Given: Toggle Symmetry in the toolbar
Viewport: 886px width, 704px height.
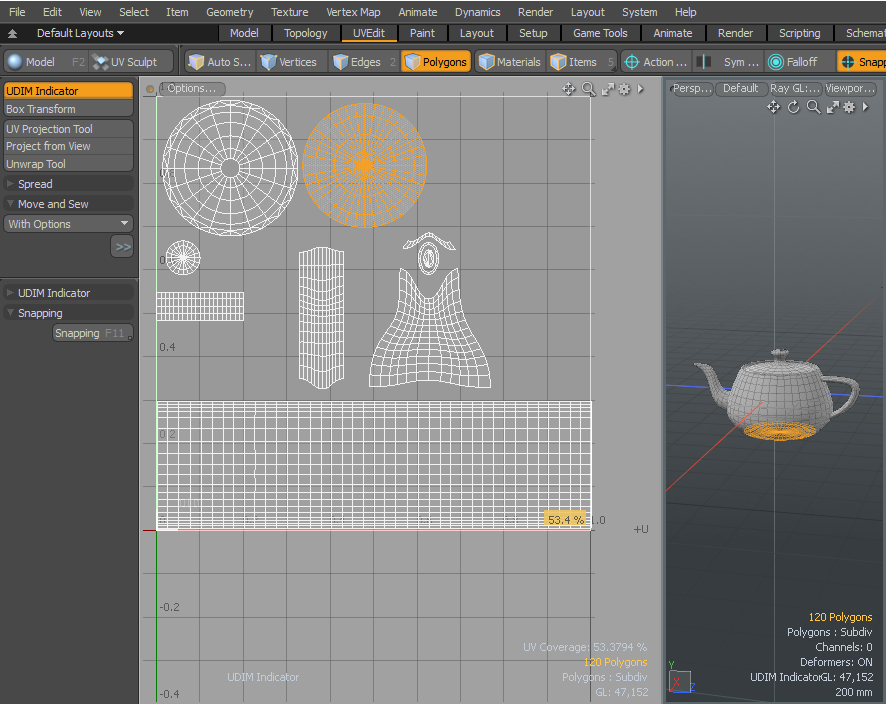Looking at the screenshot, I should (730, 62).
